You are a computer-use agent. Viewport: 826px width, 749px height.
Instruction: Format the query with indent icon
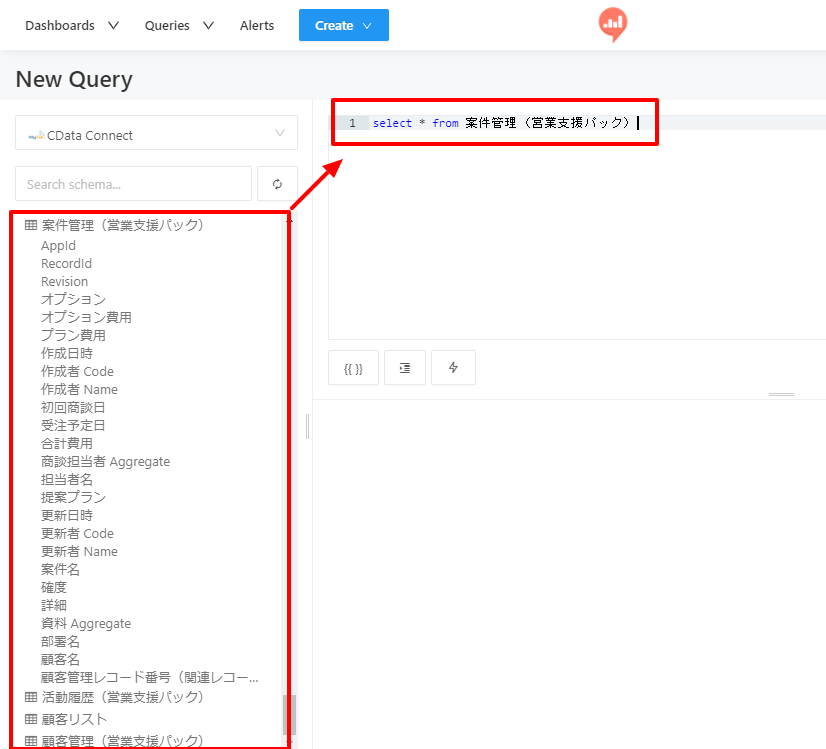click(405, 368)
